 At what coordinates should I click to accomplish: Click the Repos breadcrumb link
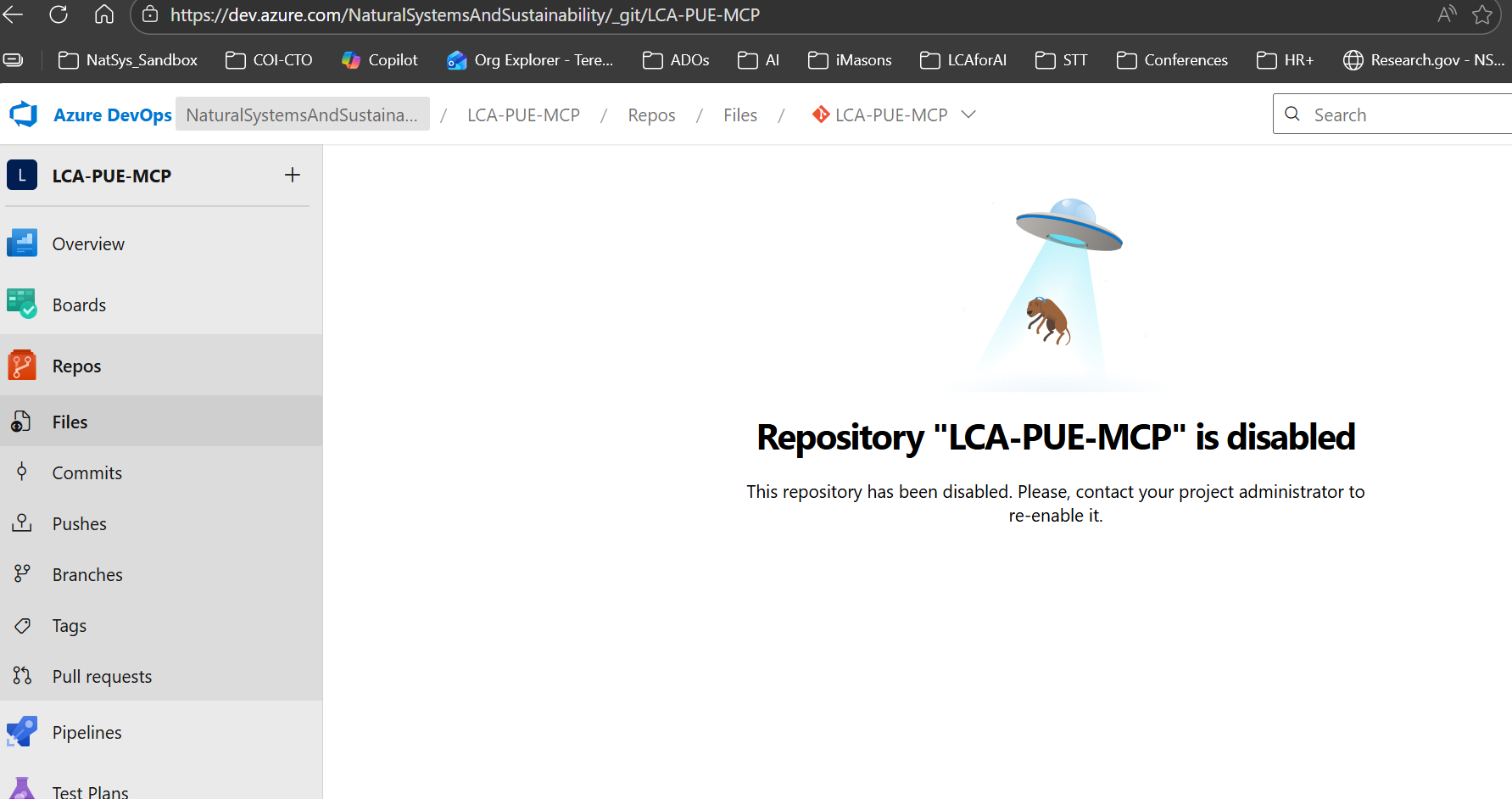click(x=651, y=115)
